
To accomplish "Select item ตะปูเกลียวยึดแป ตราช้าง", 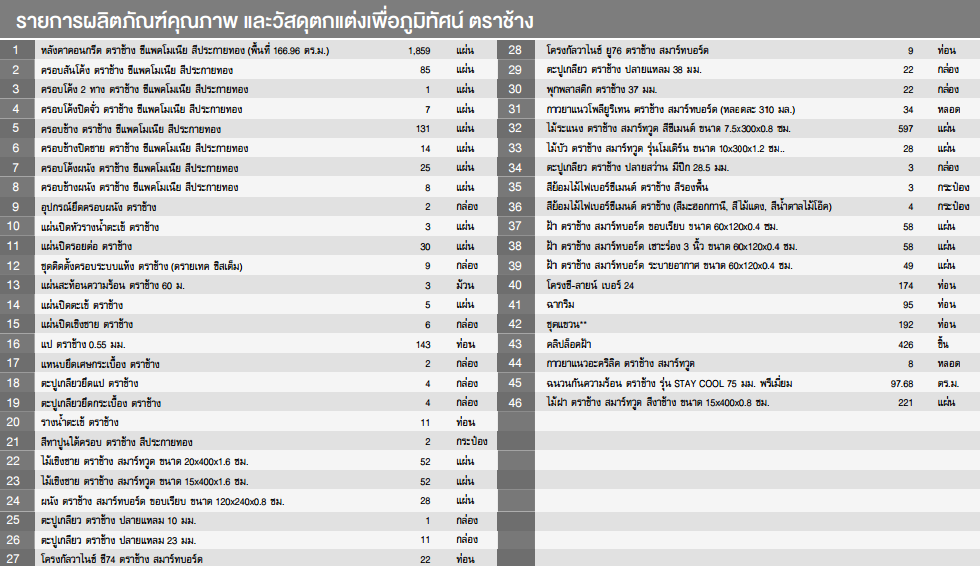I will pos(89,383).
